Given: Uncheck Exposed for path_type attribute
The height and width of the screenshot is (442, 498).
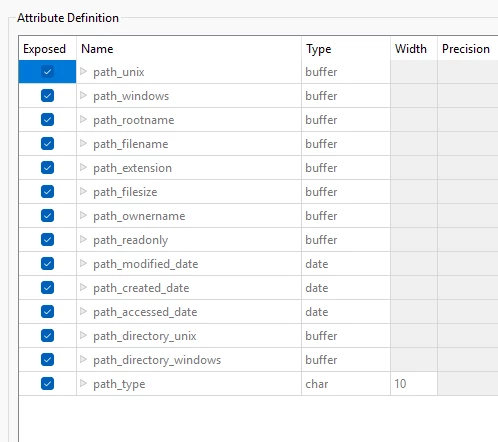Looking at the screenshot, I should click(47, 384).
